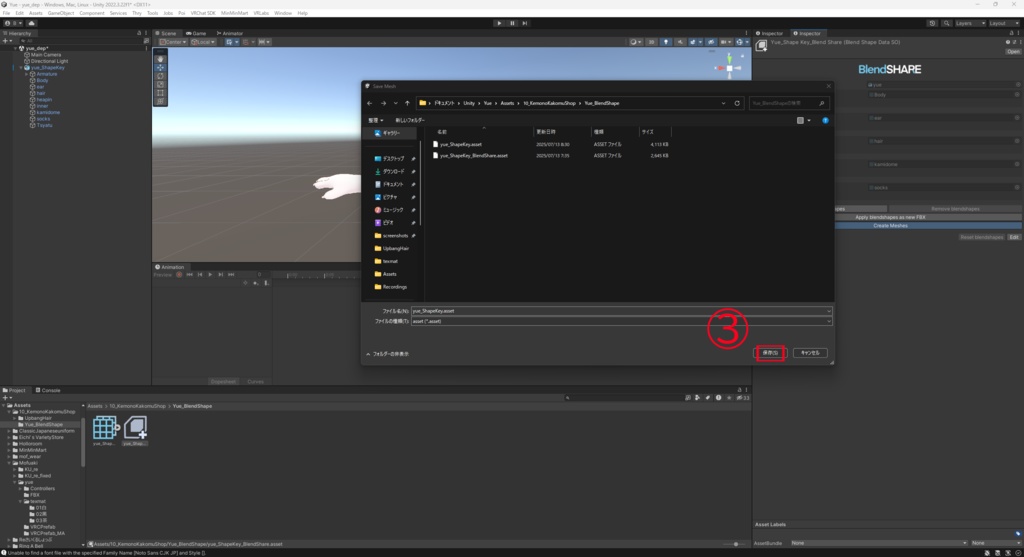Click the dialog search box

coord(788,103)
